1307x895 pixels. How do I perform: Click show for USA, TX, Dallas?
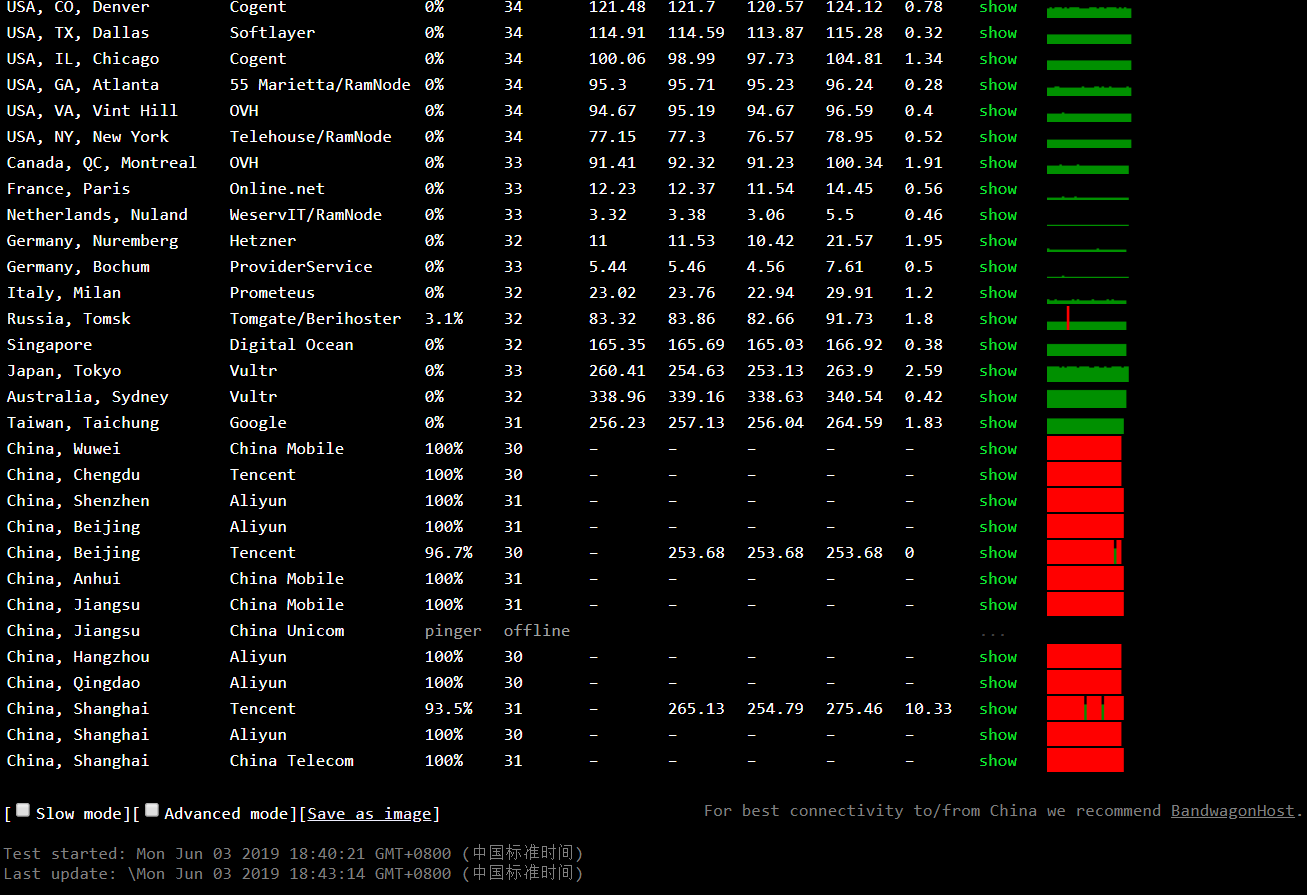click(x=998, y=33)
